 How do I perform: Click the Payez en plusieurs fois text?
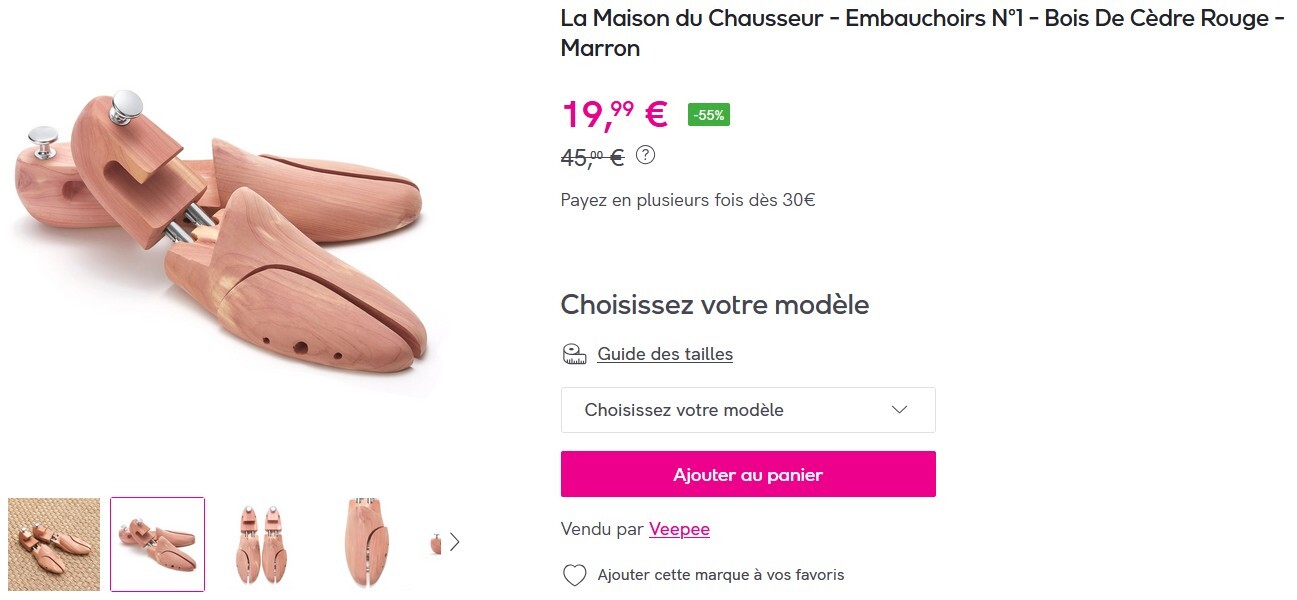(687, 200)
